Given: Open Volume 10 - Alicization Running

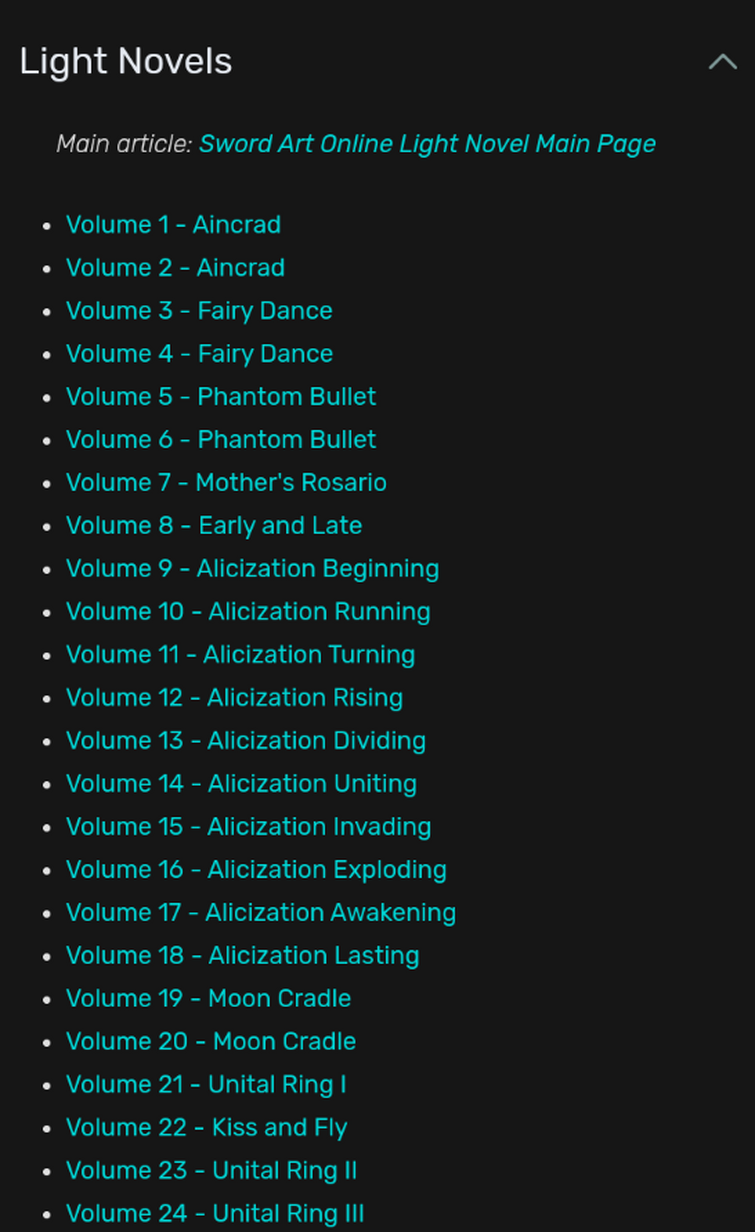Looking at the screenshot, I should pos(248,612).
